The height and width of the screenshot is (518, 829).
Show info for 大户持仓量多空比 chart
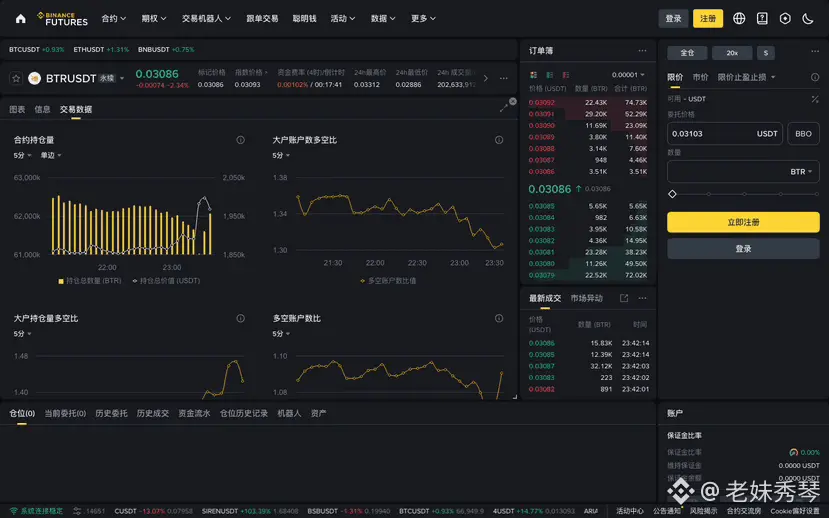pyautogui.click(x=241, y=318)
